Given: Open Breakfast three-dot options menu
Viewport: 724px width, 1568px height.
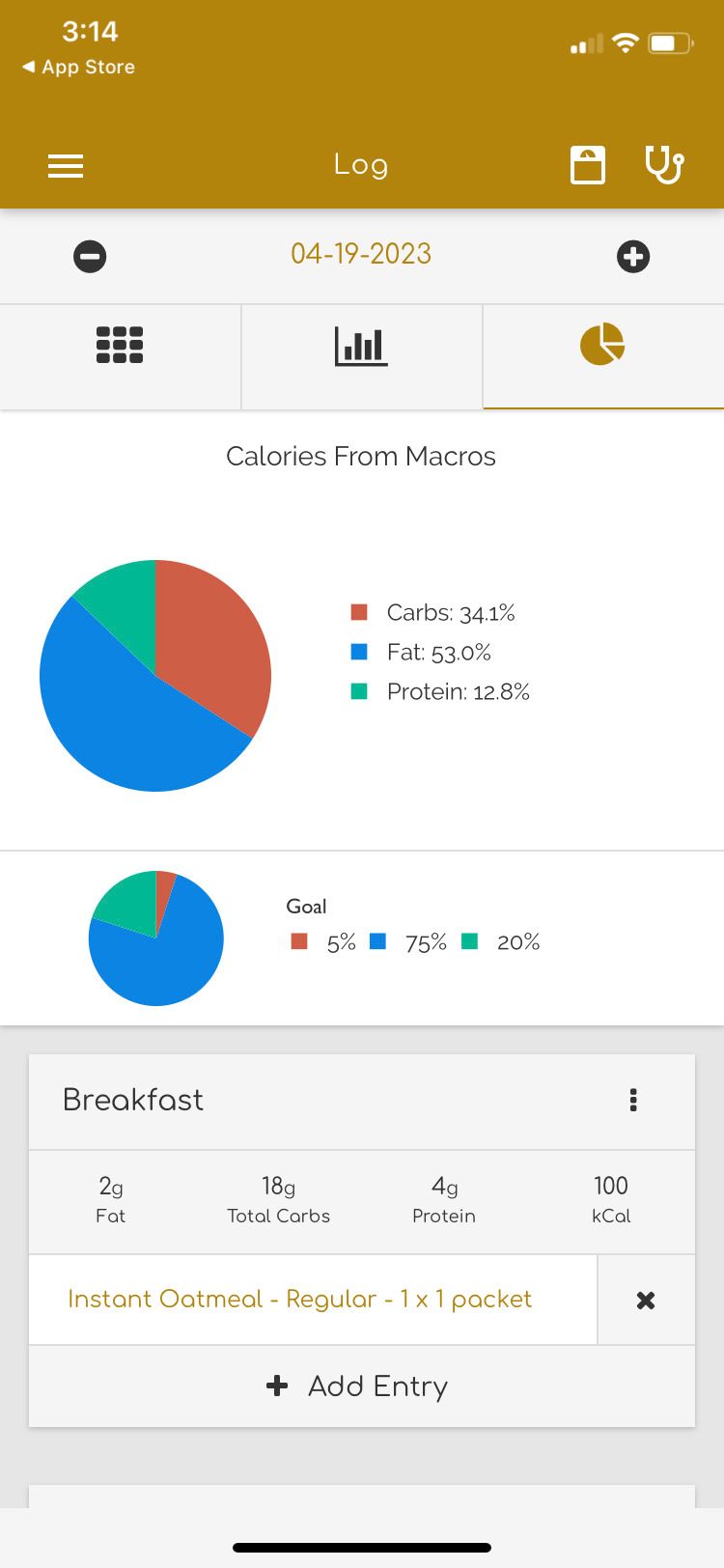Looking at the screenshot, I should 633,1101.
